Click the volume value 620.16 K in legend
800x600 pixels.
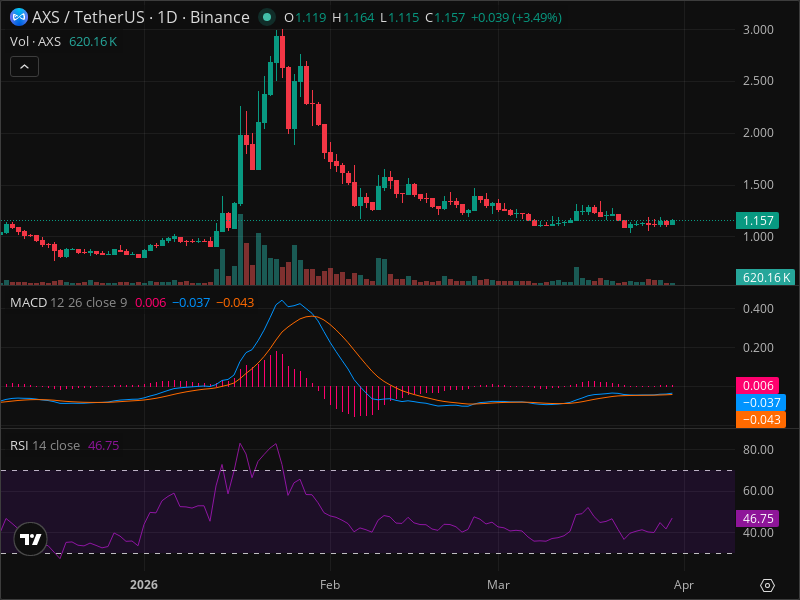pyautogui.click(x=93, y=42)
